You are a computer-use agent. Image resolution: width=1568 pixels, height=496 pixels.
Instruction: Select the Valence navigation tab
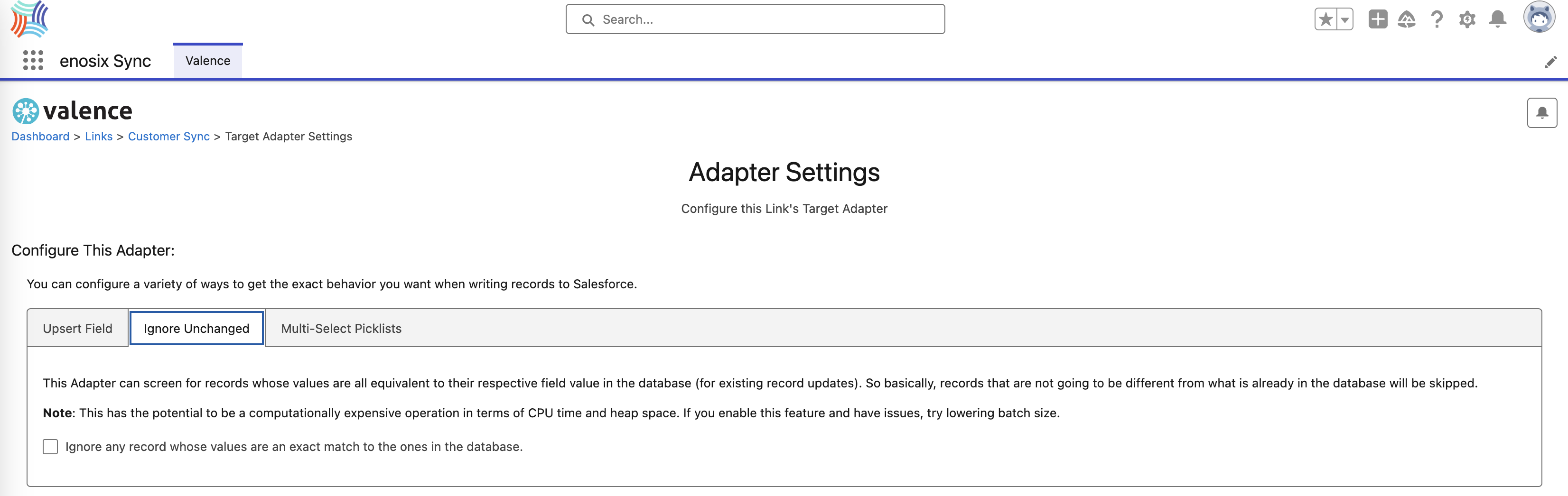tap(207, 61)
